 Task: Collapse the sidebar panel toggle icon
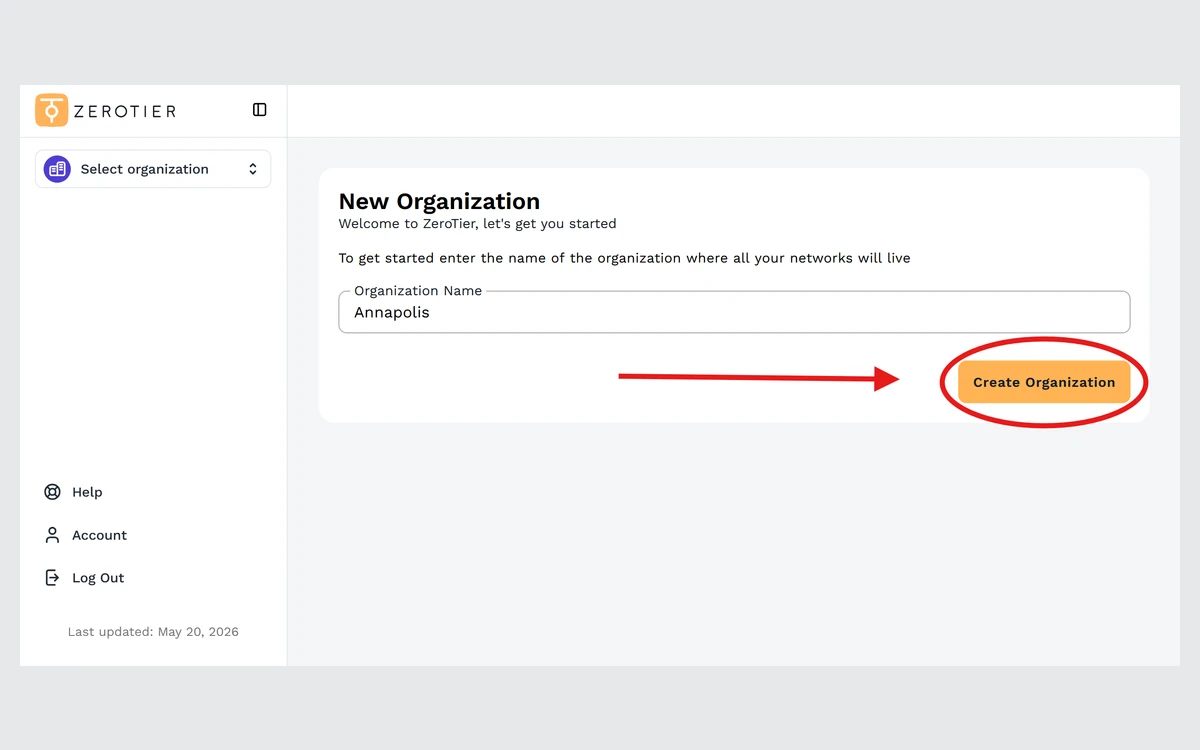tap(260, 110)
